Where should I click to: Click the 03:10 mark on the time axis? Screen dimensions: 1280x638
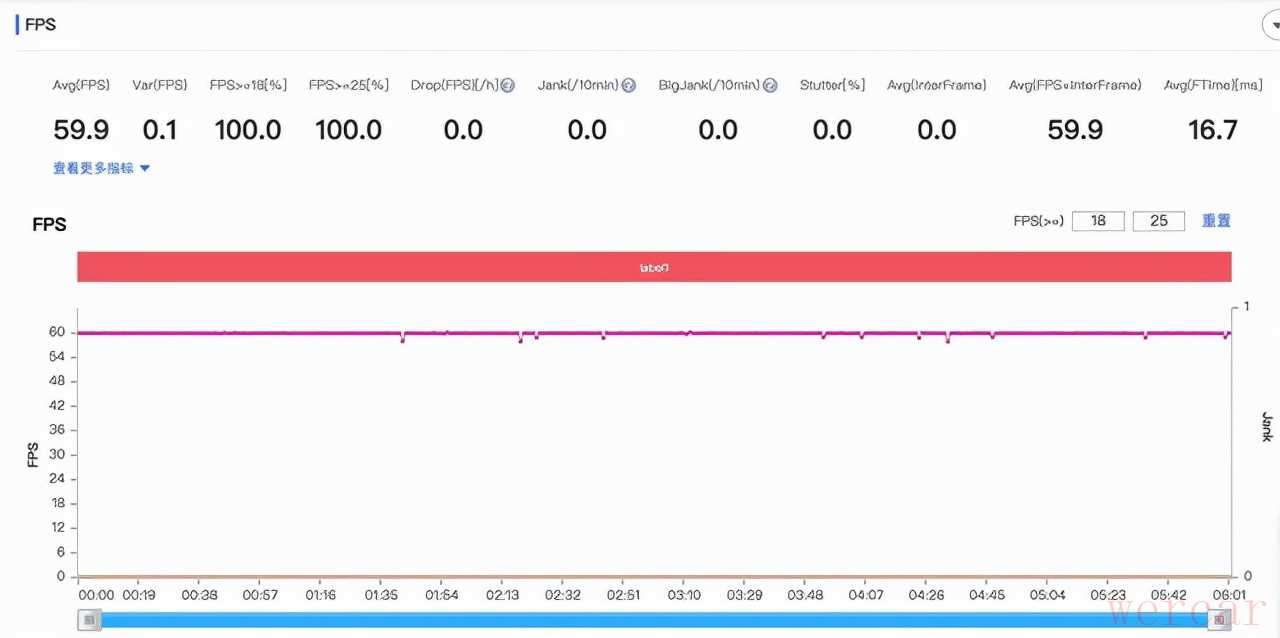pos(683,595)
